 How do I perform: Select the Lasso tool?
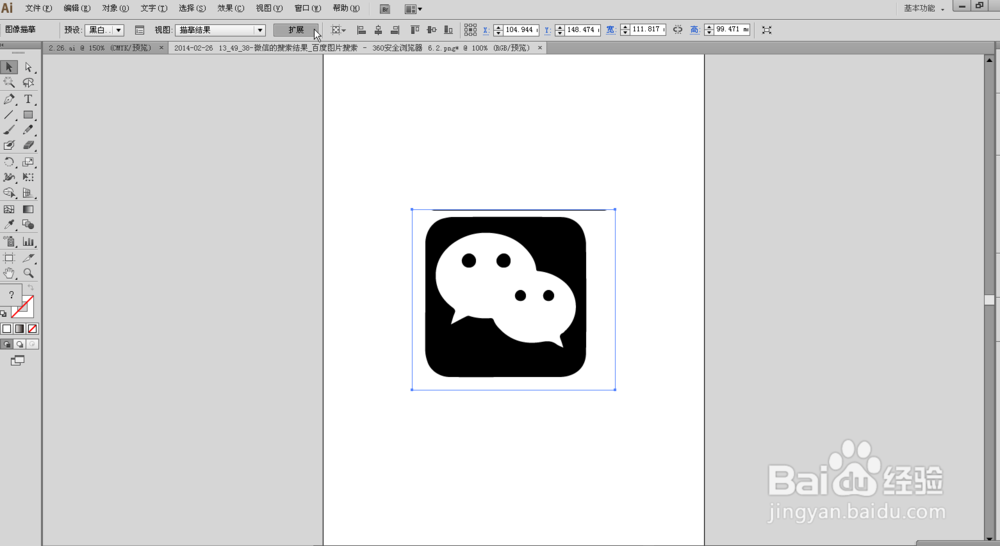(x=28, y=83)
